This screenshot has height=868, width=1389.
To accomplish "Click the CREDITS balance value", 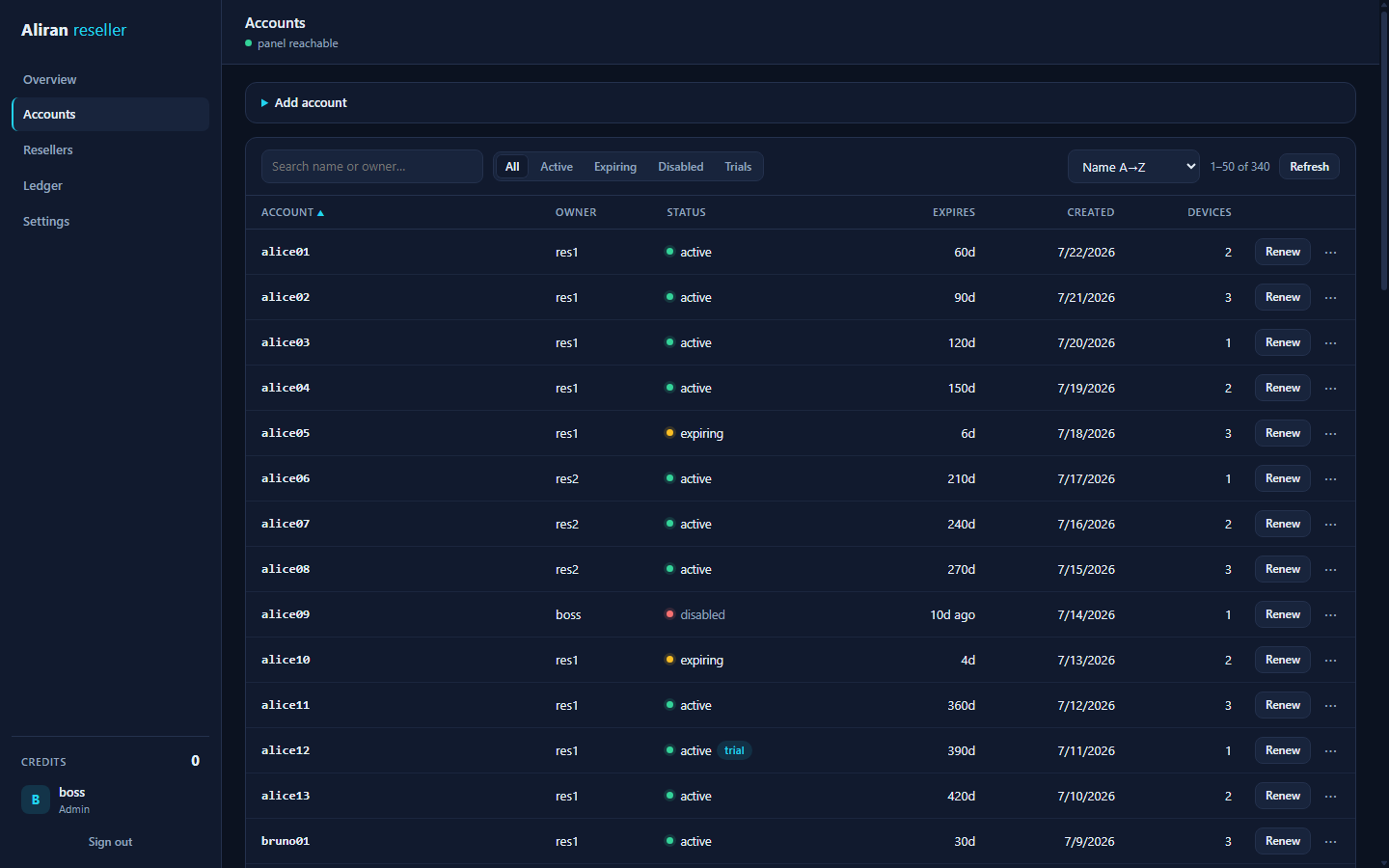I will click(x=195, y=761).
